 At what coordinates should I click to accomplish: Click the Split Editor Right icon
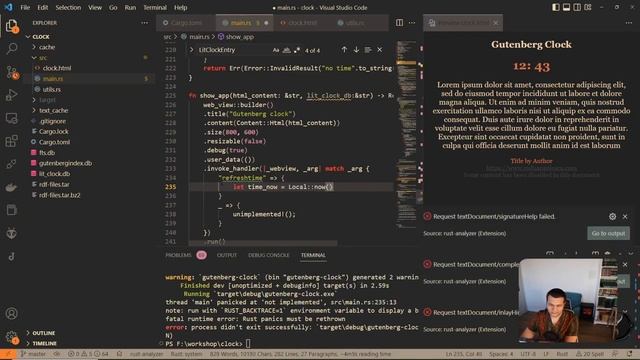tap(399, 23)
